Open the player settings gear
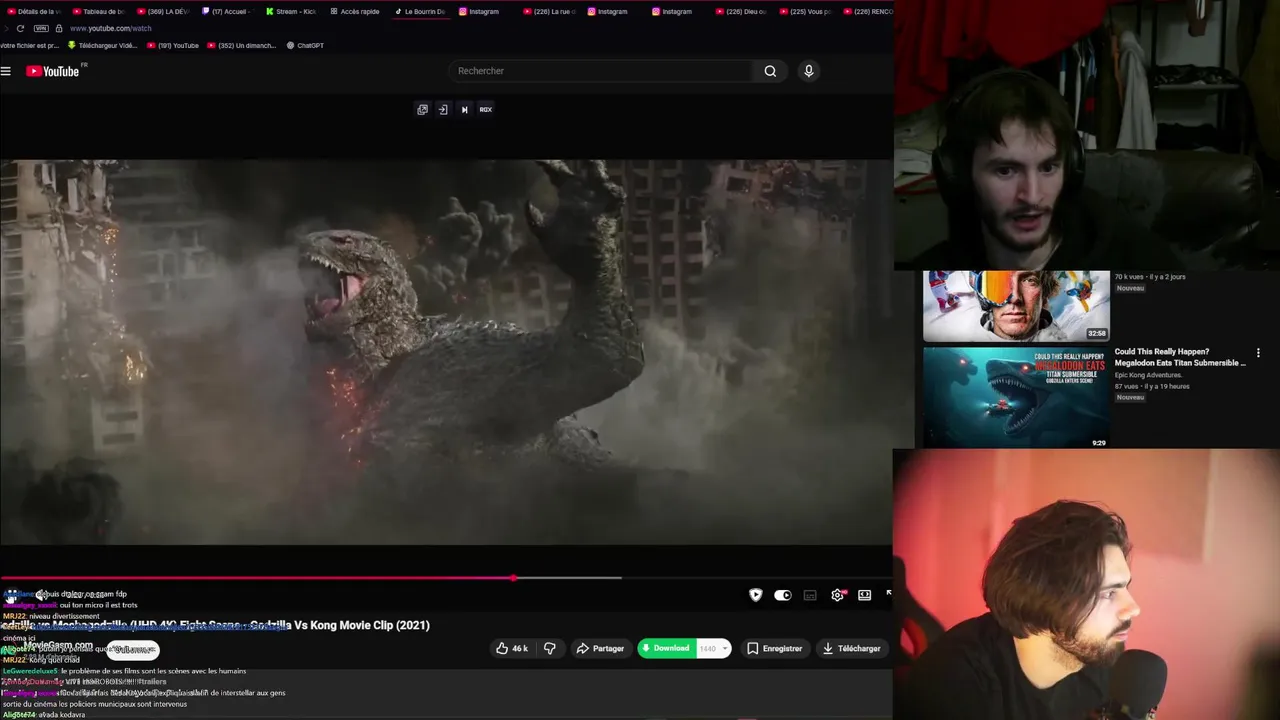 coord(837,595)
